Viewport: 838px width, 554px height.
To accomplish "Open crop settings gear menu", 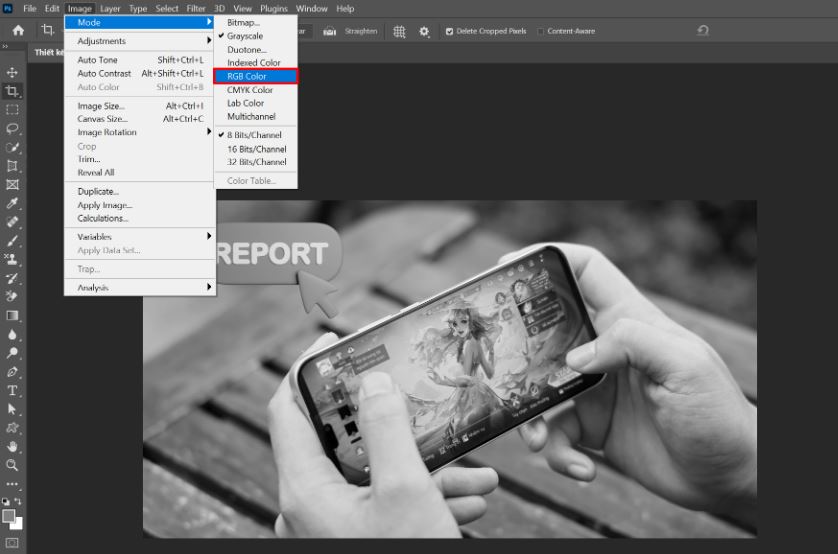I will (x=424, y=31).
